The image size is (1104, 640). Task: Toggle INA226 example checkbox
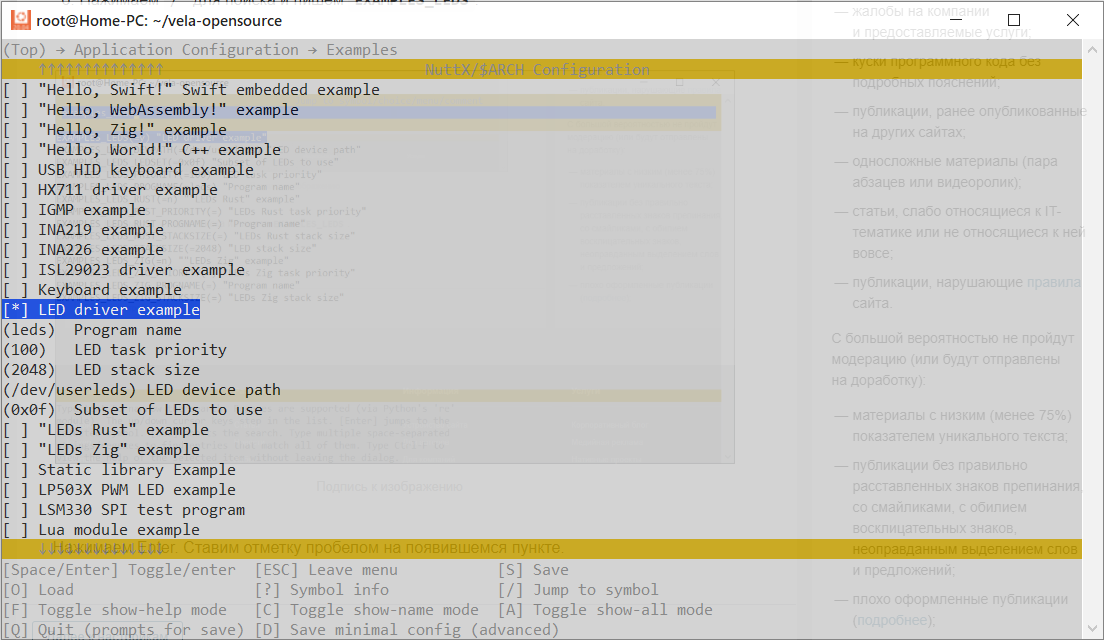[x=15, y=250]
